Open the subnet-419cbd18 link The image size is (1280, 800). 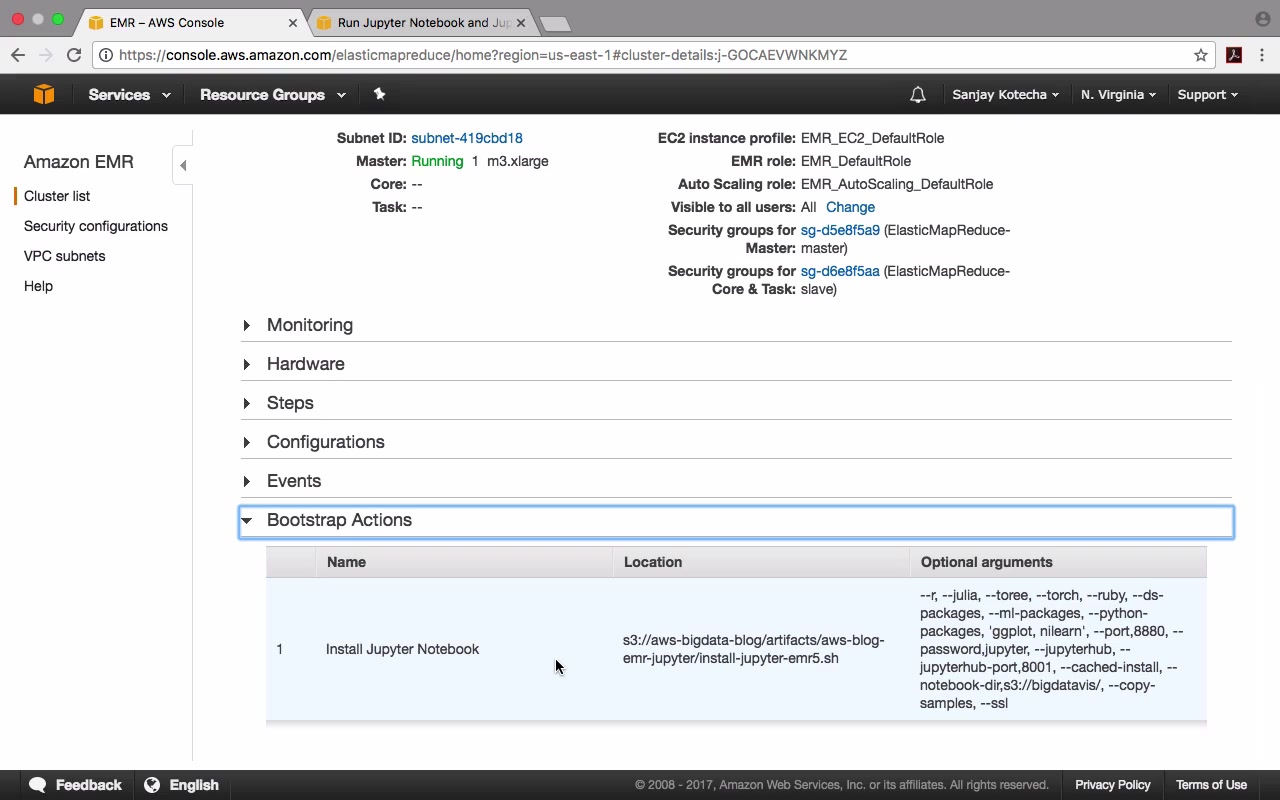coord(467,138)
